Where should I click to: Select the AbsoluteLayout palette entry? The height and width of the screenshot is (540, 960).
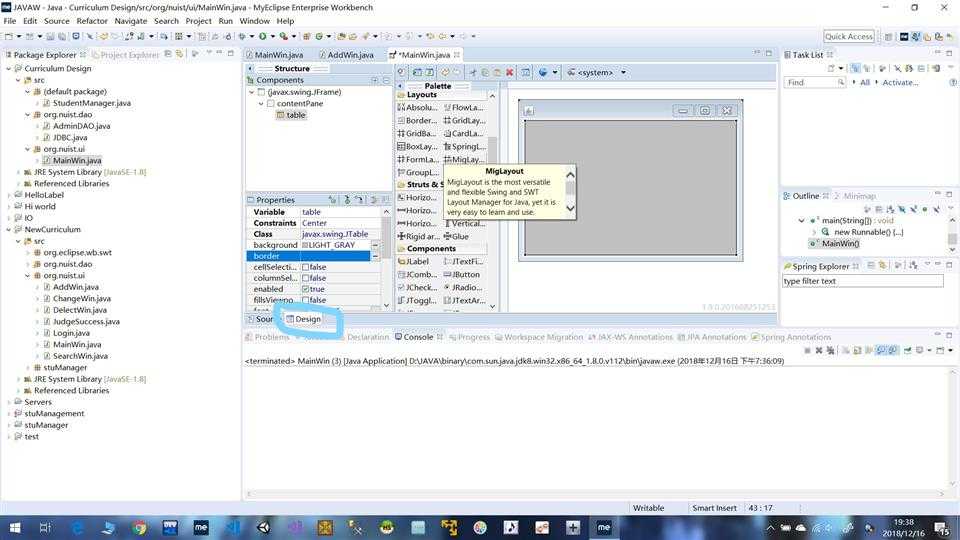pos(418,107)
